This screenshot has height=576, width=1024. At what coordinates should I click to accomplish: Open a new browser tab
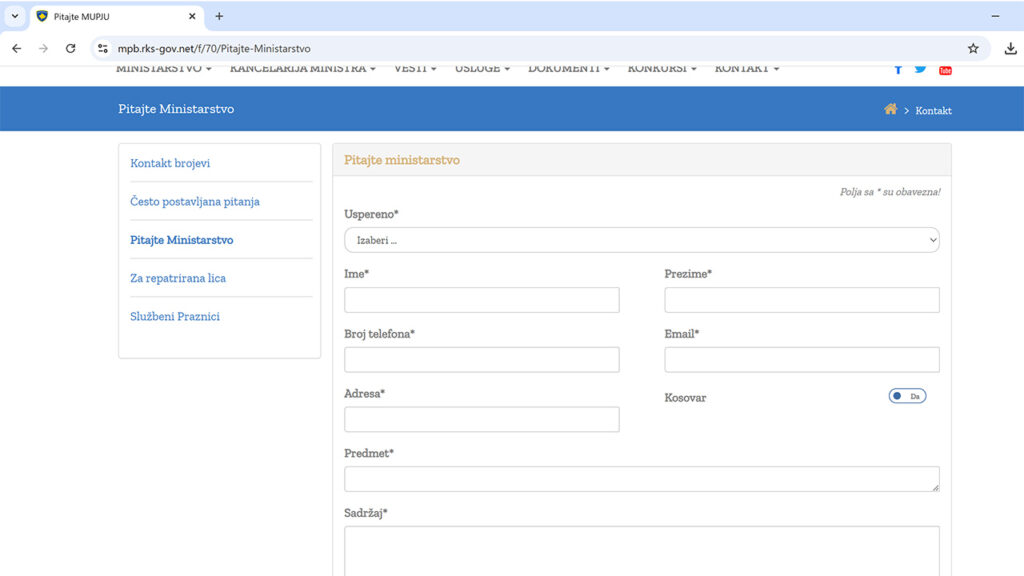(219, 16)
